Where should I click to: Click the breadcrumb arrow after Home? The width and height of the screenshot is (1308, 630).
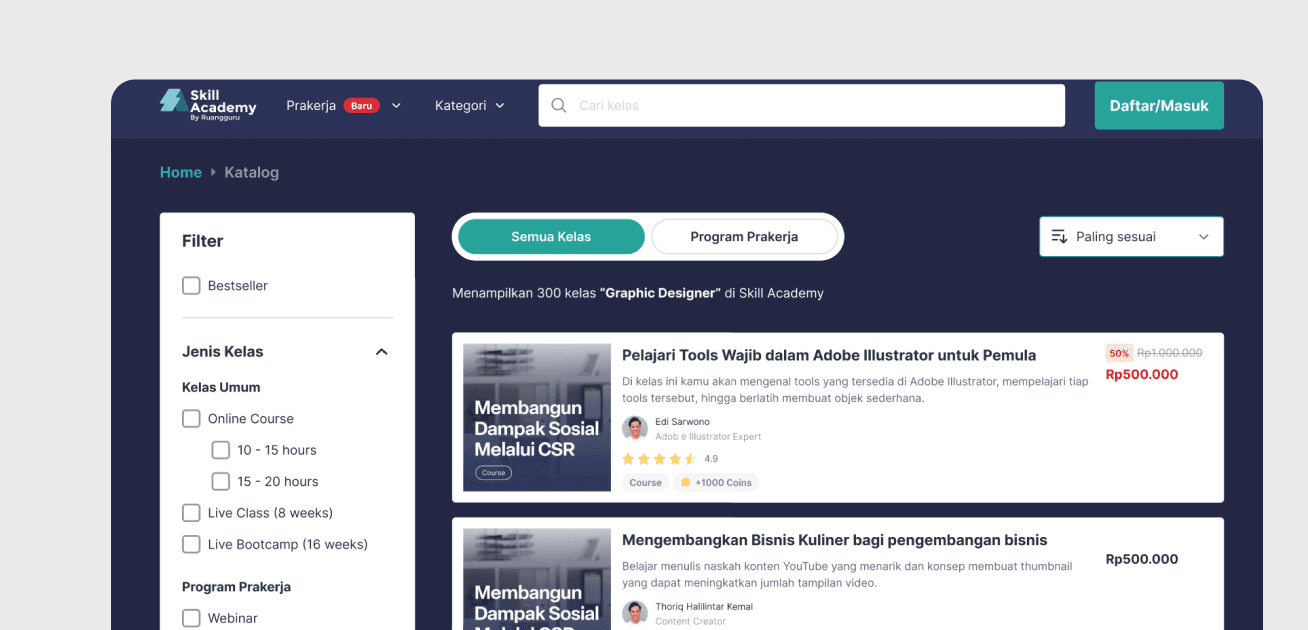(x=213, y=172)
